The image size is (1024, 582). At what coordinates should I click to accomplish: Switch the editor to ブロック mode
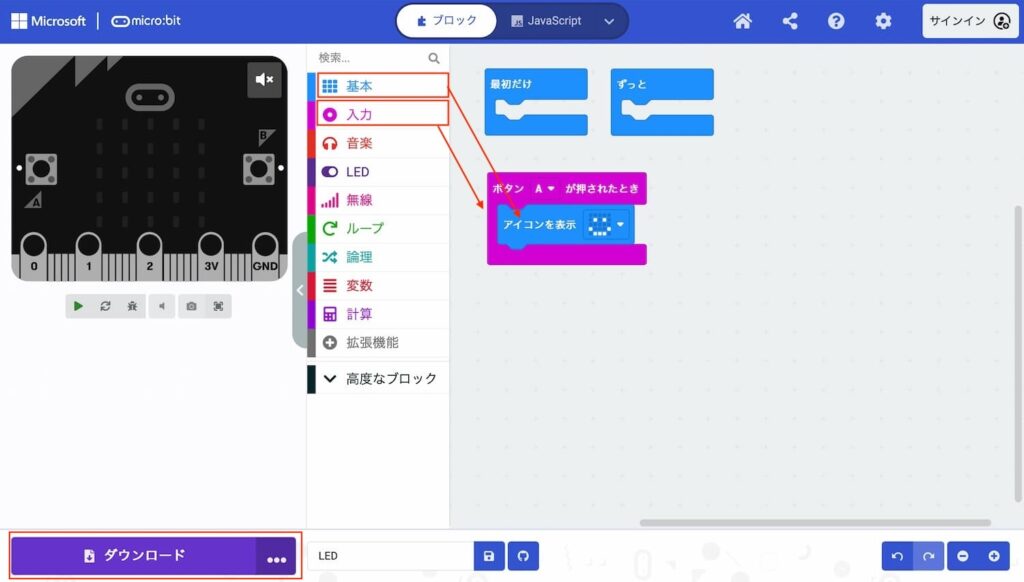[x=446, y=21]
